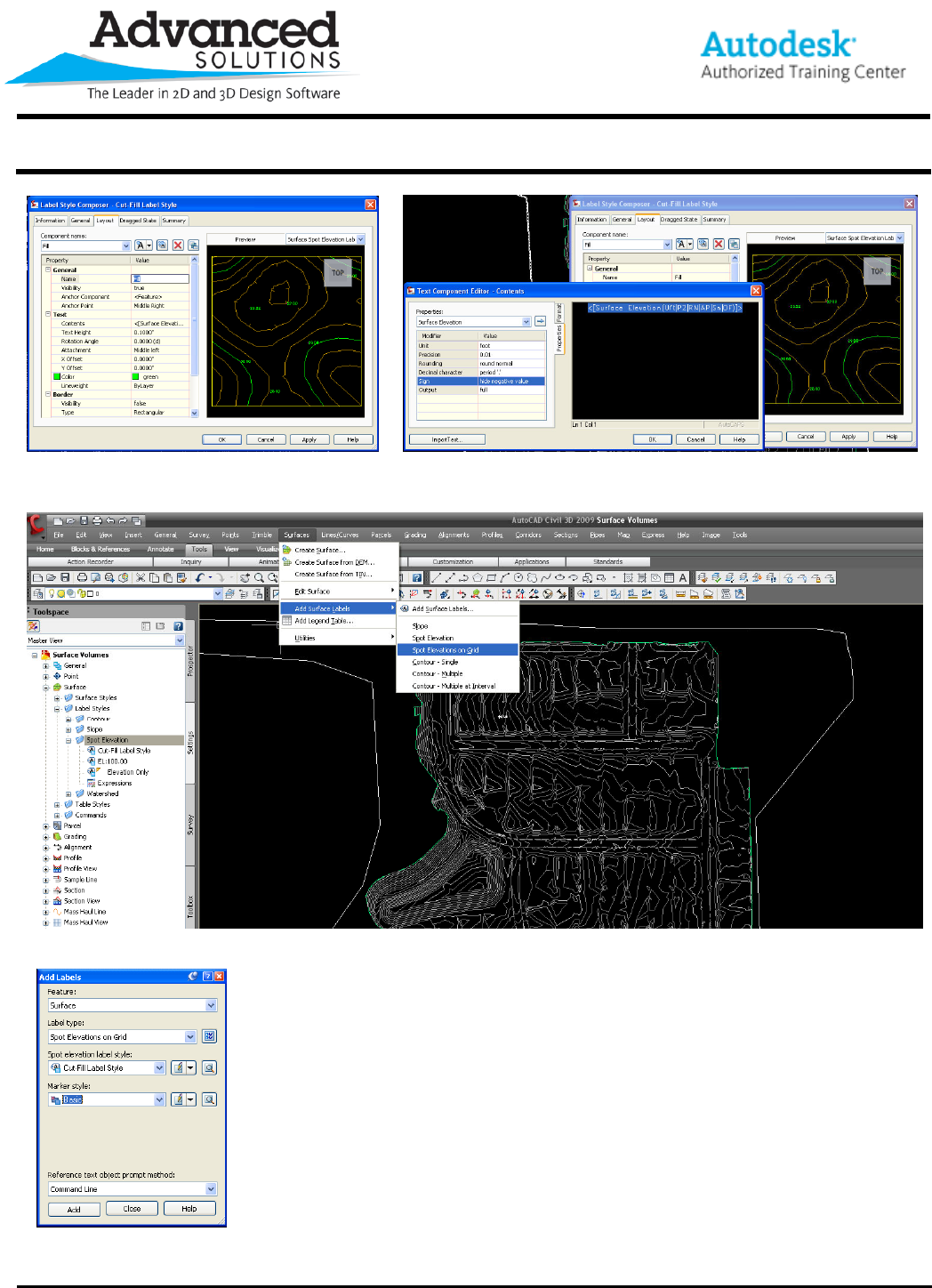932x1288 pixels.
Task: Collapse the Border section in property grid
Action: pyautogui.click(x=48, y=394)
